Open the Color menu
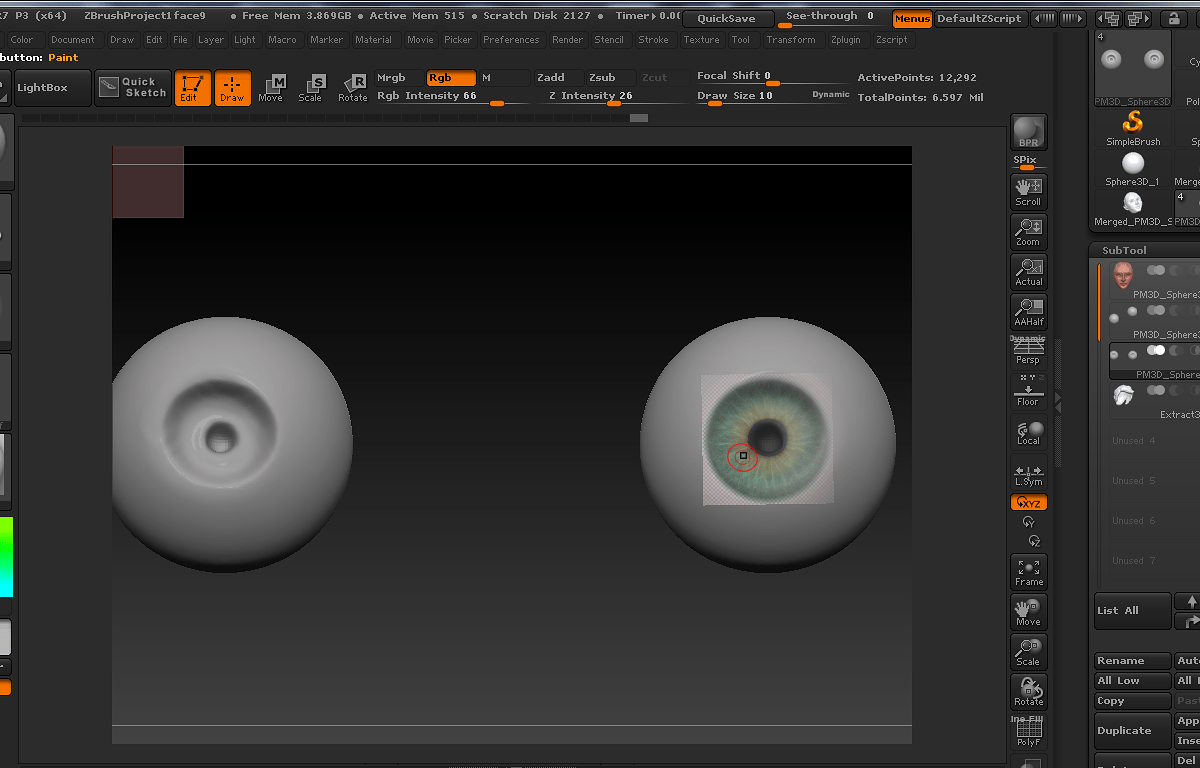The height and width of the screenshot is (768, 1200). (22, 40)
